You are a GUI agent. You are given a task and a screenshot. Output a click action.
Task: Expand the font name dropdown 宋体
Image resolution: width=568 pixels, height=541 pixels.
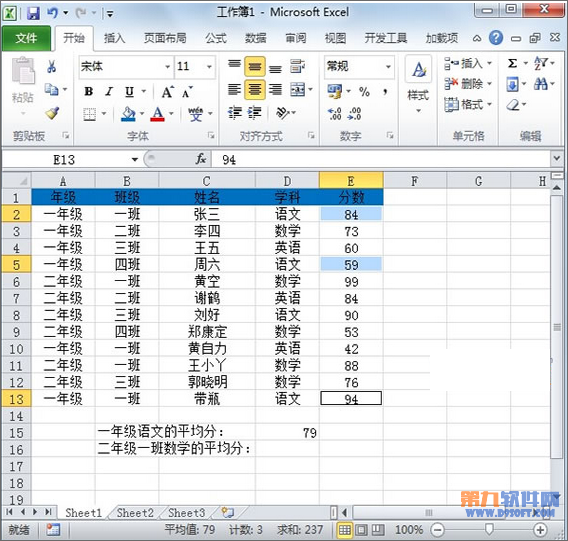(167, 67)
